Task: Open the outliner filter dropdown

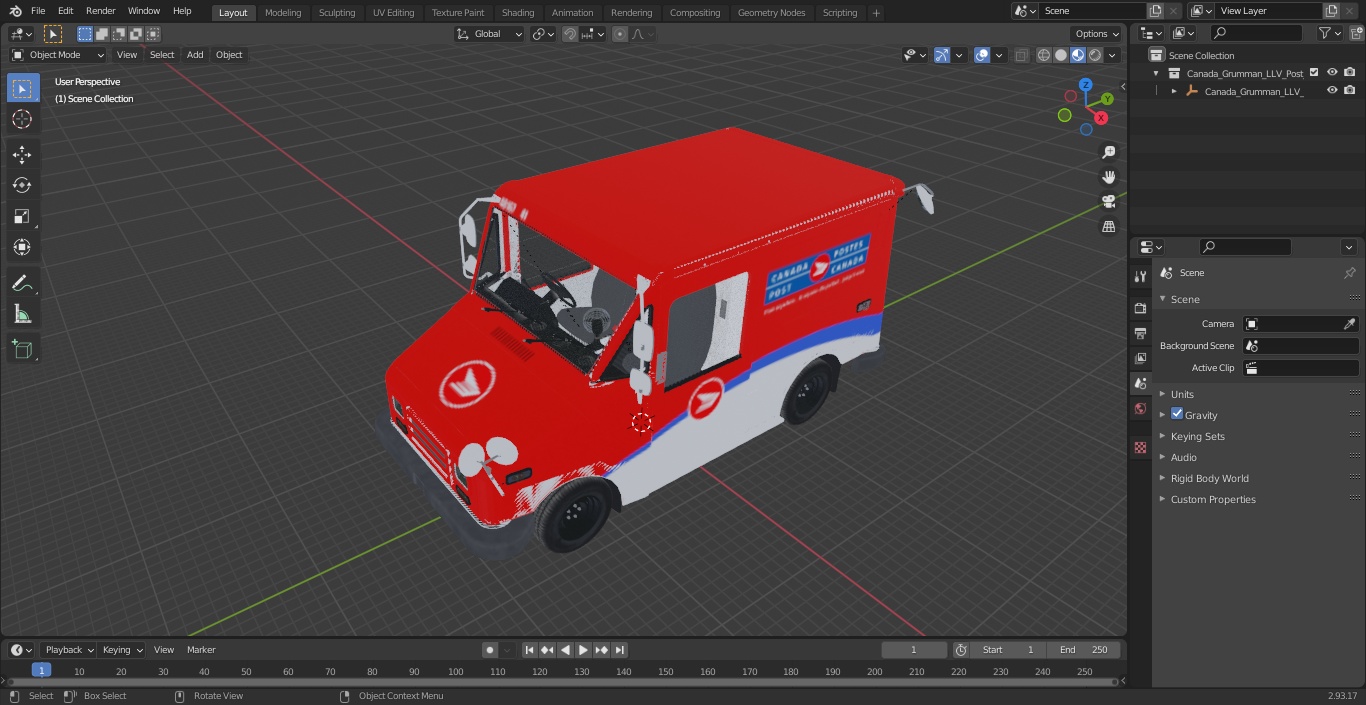Action: 1329,33
